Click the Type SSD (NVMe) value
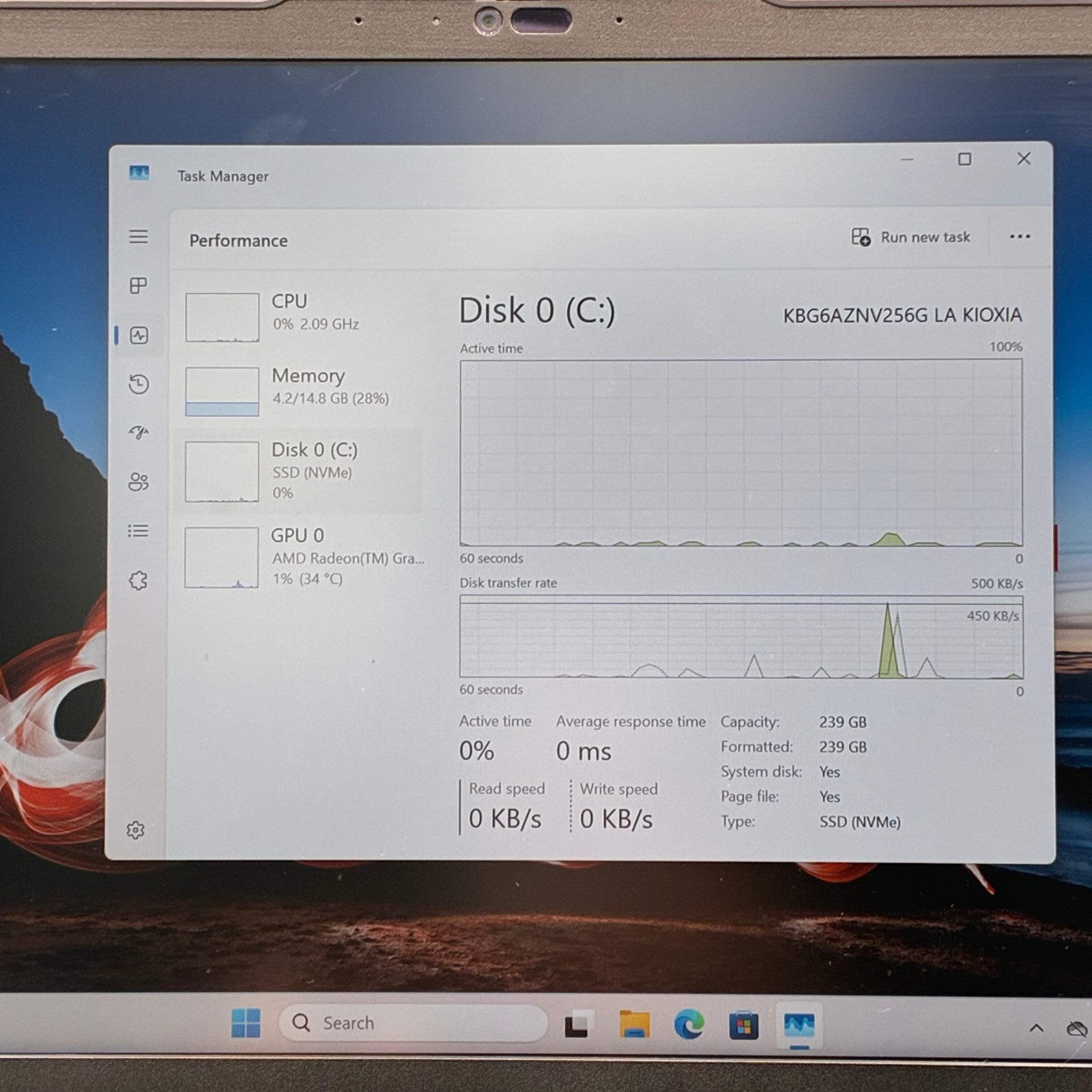Viewport: 1092px width, 1092px height. coord(860,822)
